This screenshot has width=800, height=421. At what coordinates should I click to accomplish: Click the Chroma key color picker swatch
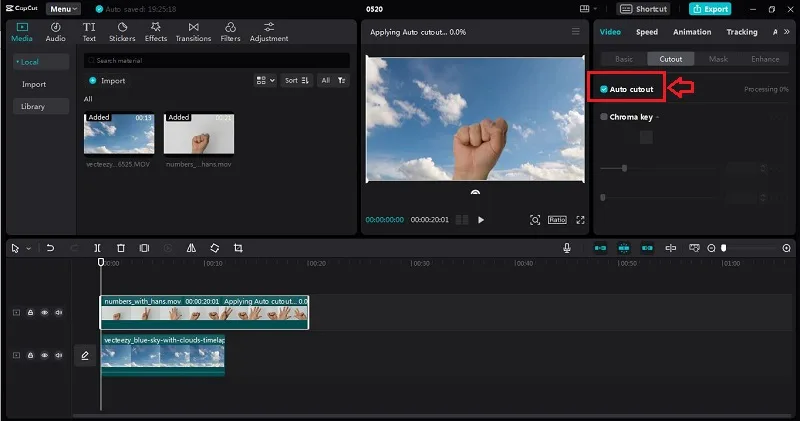coord(646,137)
